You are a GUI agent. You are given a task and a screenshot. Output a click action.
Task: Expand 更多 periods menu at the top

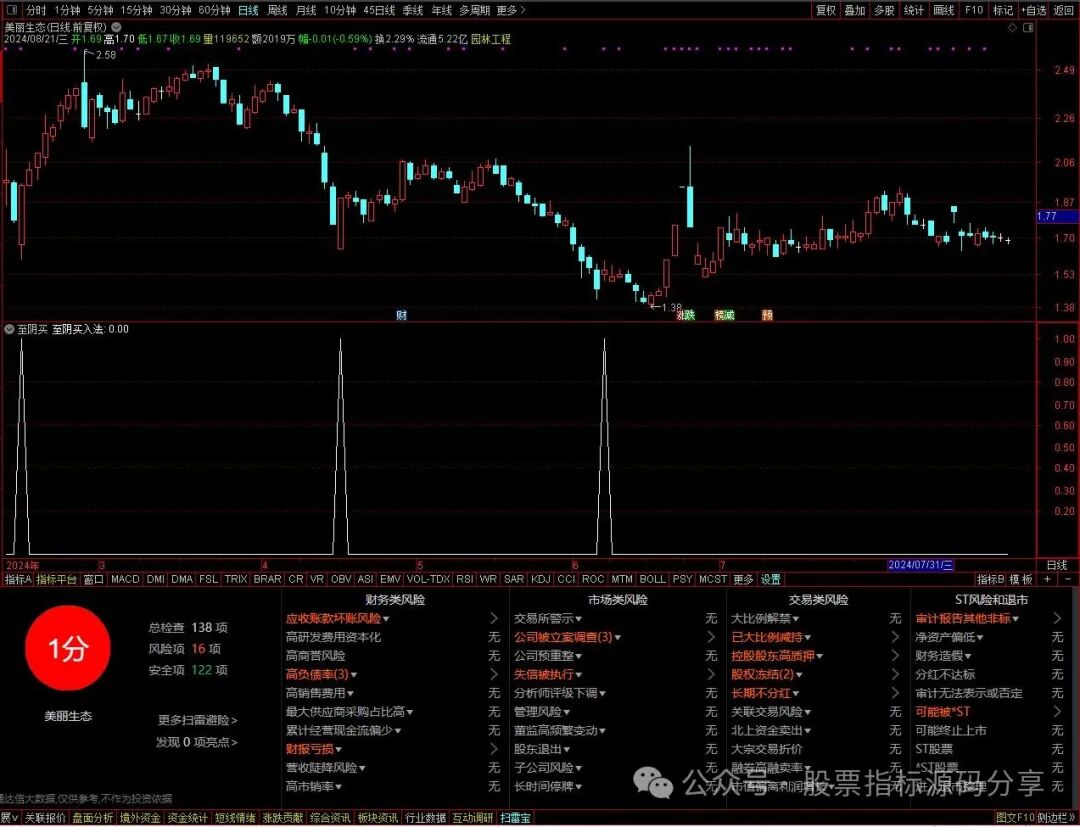point(510,10)
